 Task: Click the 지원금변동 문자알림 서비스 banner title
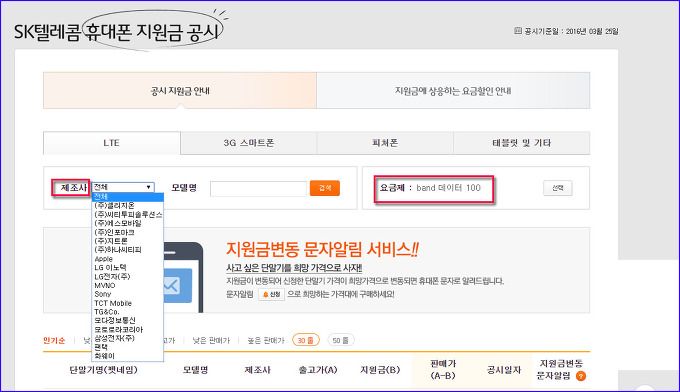(322, 250)
